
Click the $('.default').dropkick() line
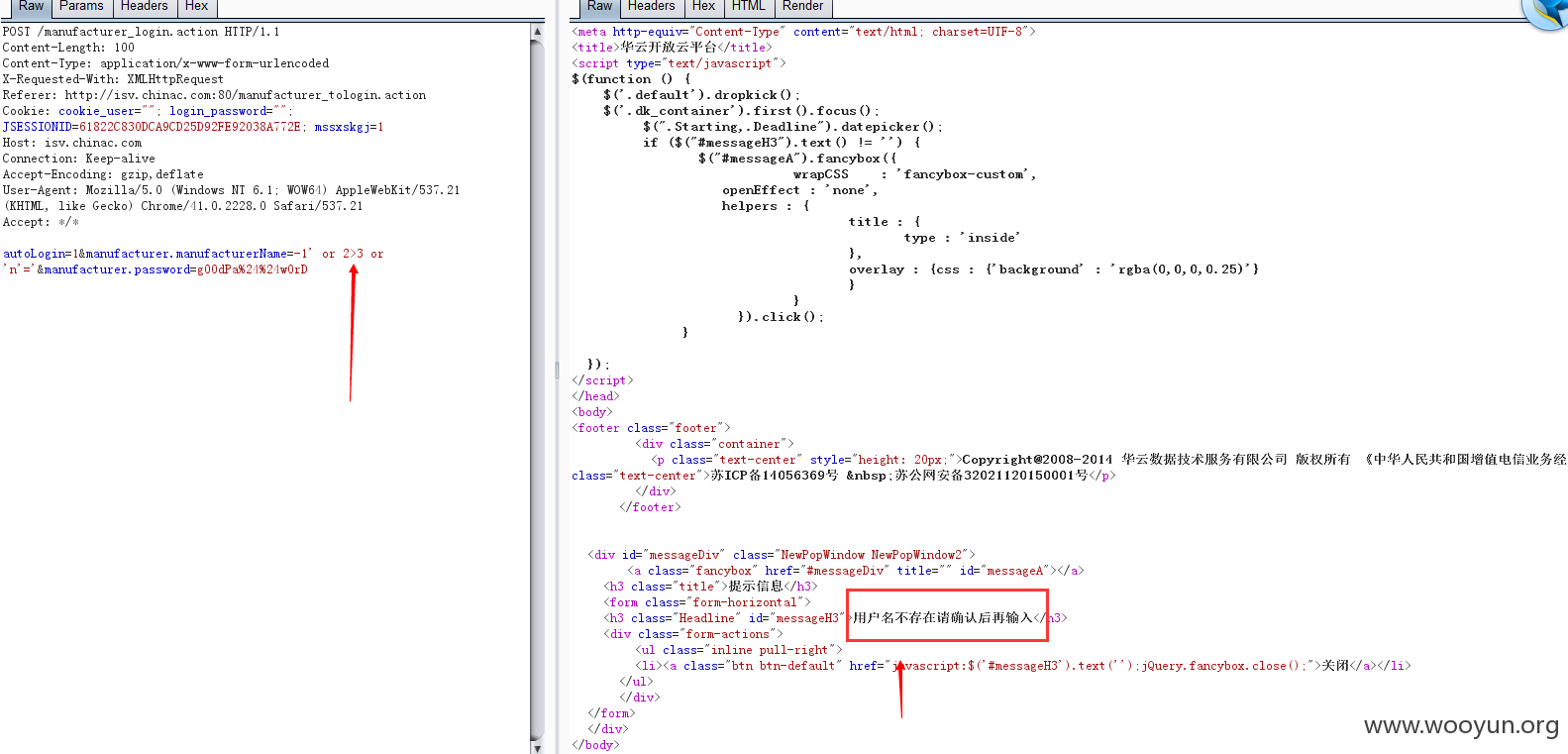701,95
